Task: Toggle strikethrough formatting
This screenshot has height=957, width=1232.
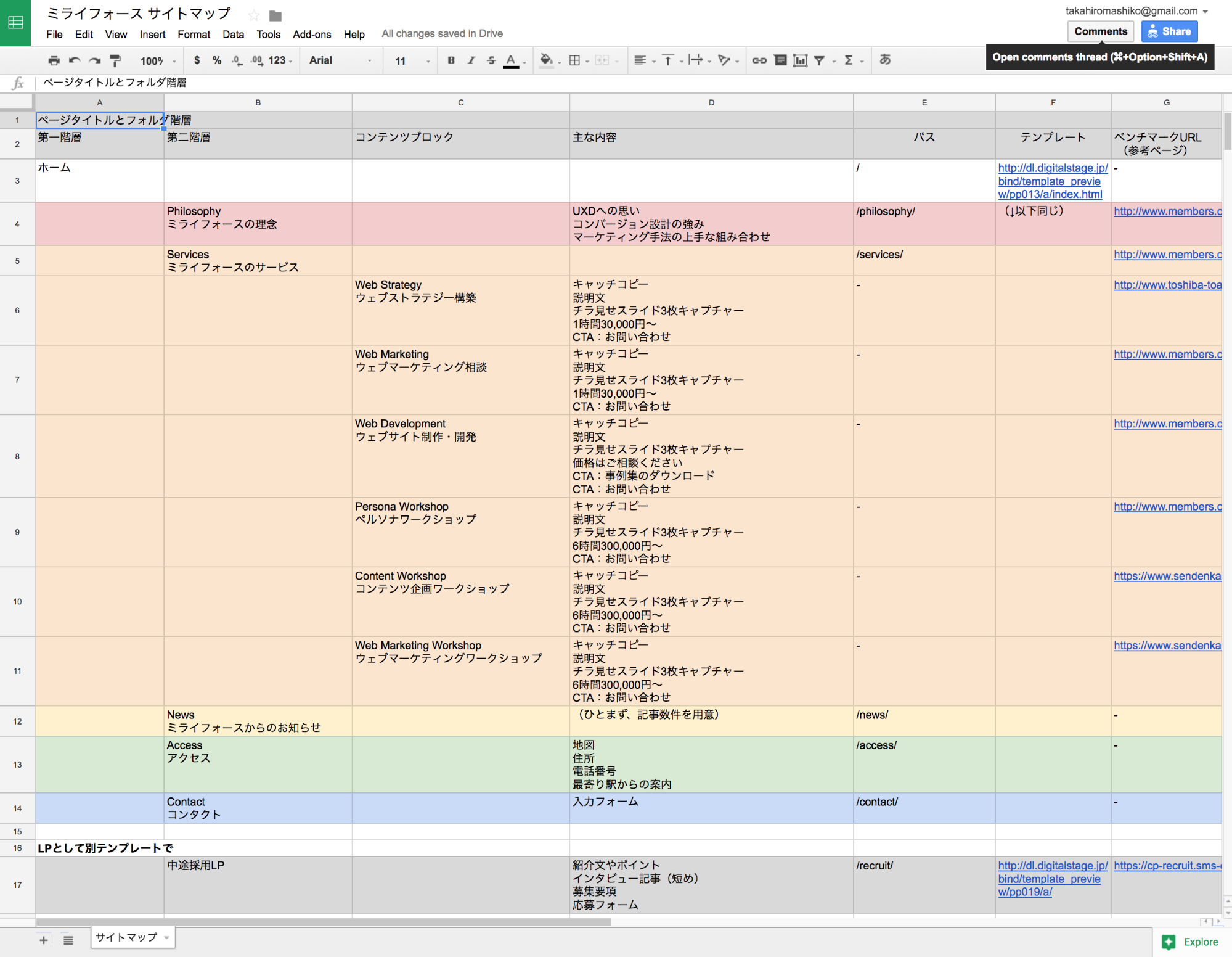Action: (491, 60)
